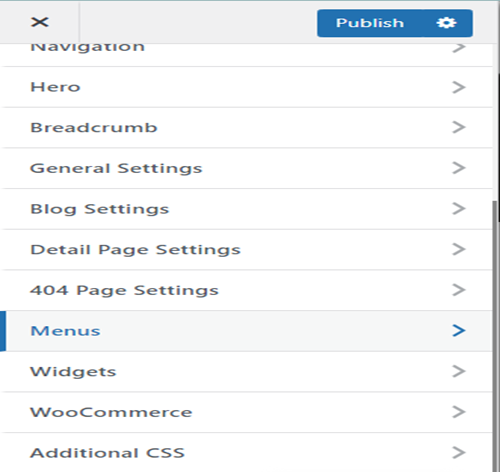Click the blue Menus chevron
500x472 pixels.
pos(459,331)
